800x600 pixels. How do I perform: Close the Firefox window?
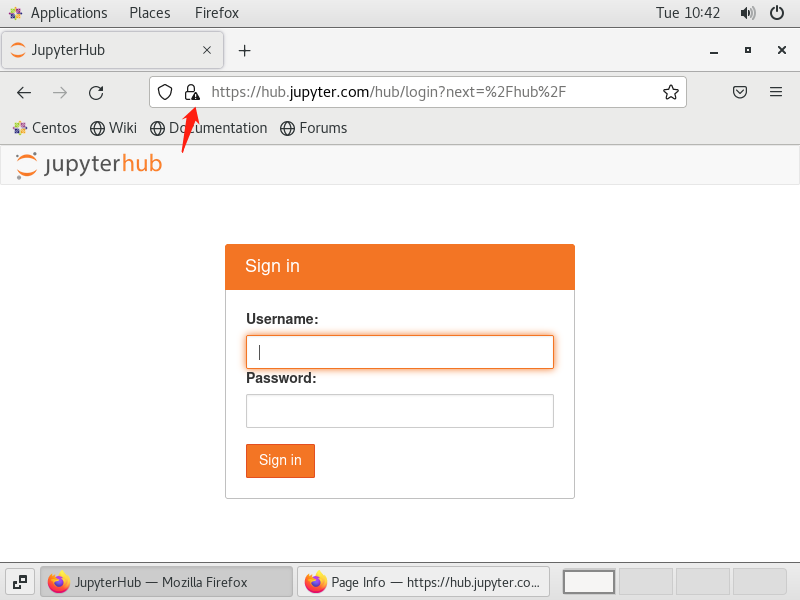coord(781,50)
